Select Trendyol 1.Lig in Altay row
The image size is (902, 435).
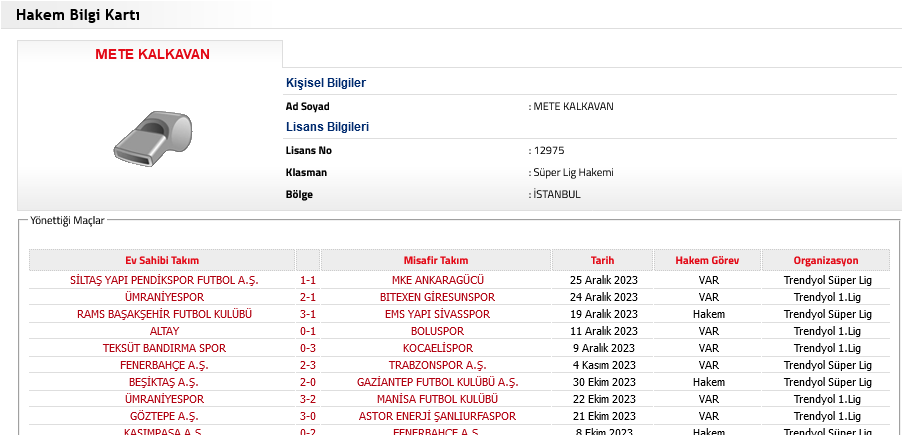(x=827, y=331)
